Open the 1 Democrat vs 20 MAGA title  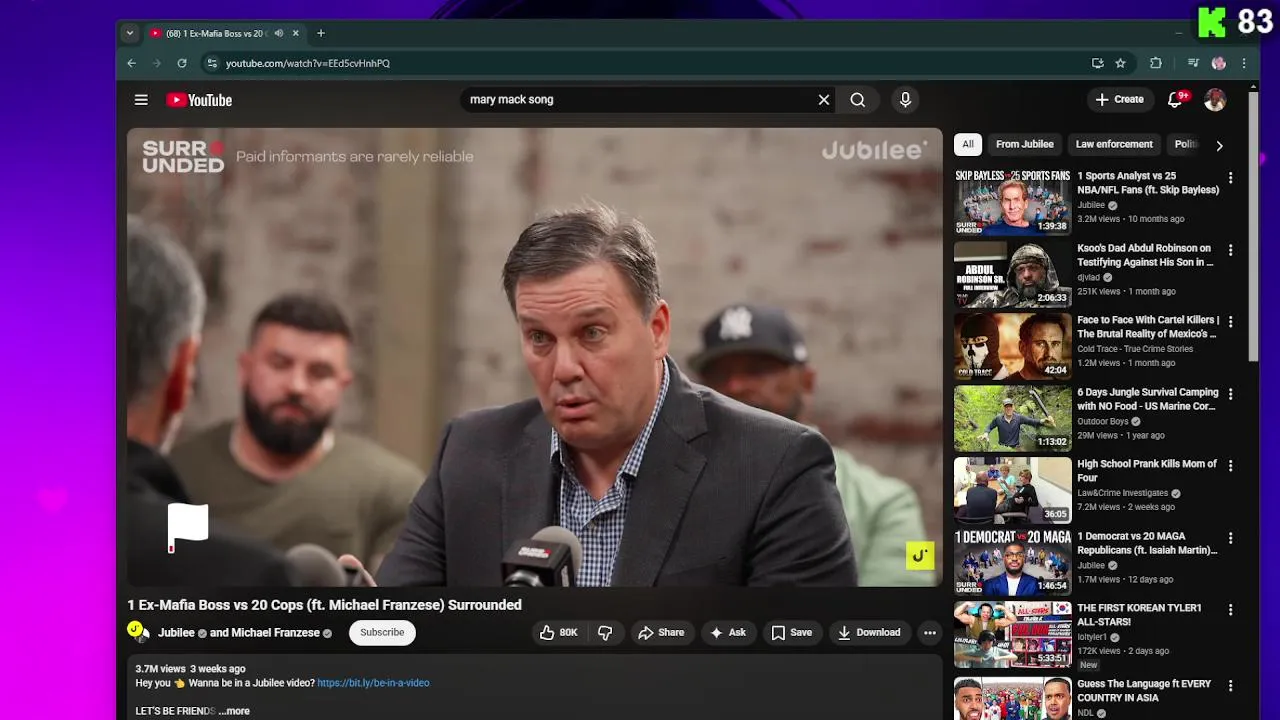(x=1147, y=543)
